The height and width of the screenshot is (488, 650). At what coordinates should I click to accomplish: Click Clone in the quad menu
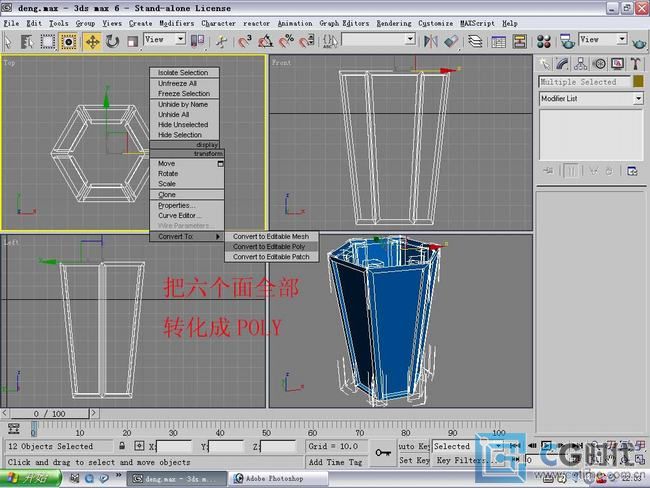tap(187, 194)
